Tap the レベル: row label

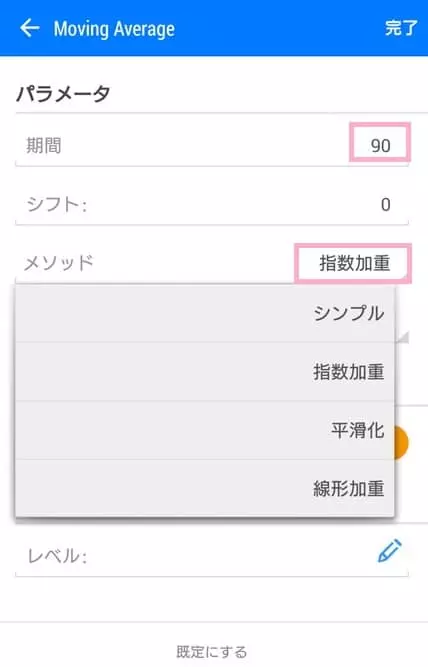coord(57,556)
